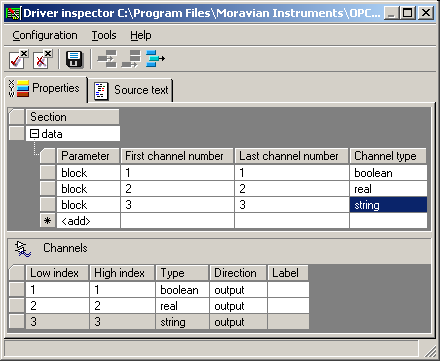Screen dimensions: 440x361
Task: Open the Tools menu
Action: (104, 35)
